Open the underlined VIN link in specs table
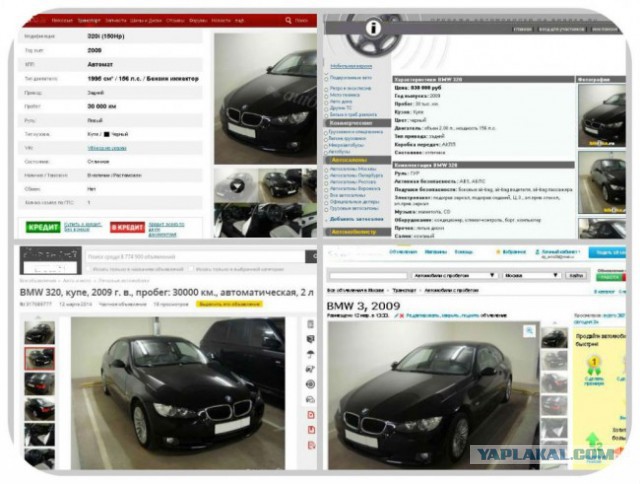Viewport: 640px width, 484px height. pos(107,148)
